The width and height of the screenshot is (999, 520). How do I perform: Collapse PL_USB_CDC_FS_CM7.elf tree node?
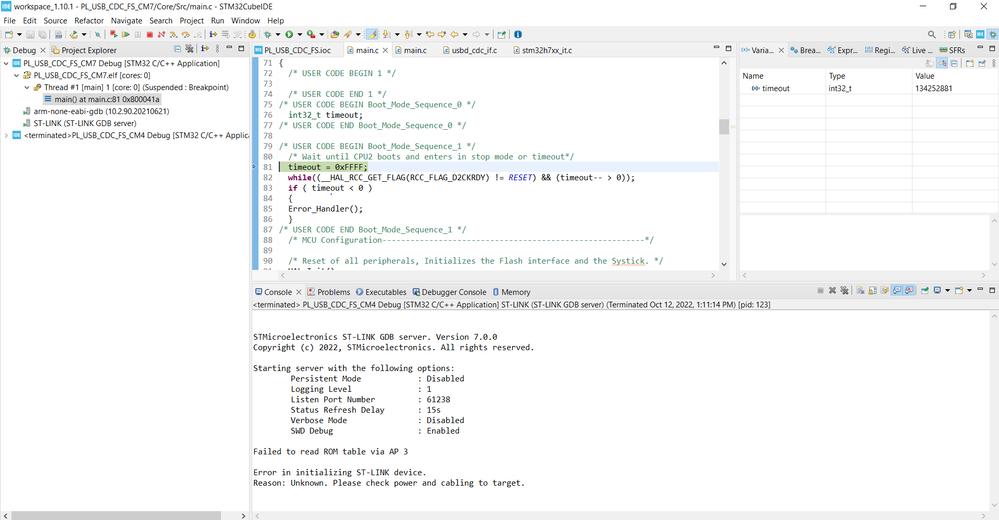17,75
